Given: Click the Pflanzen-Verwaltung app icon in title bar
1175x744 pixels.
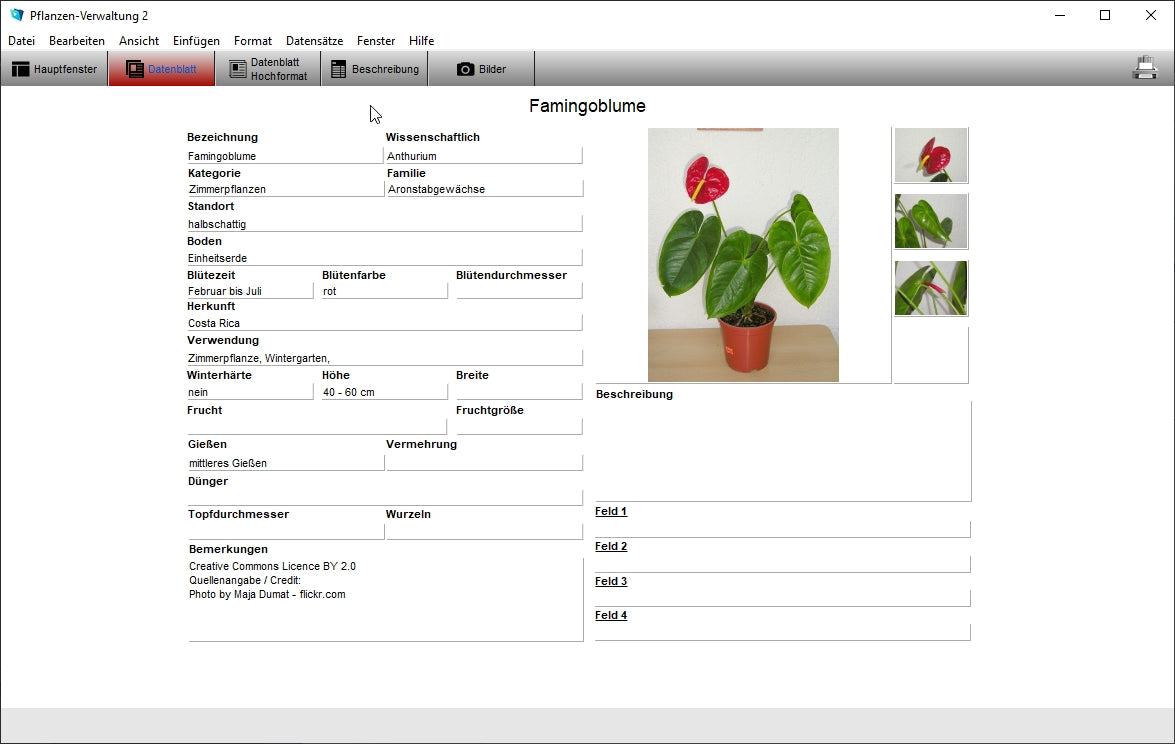Looking at the screenshot, I should (16, 15).
